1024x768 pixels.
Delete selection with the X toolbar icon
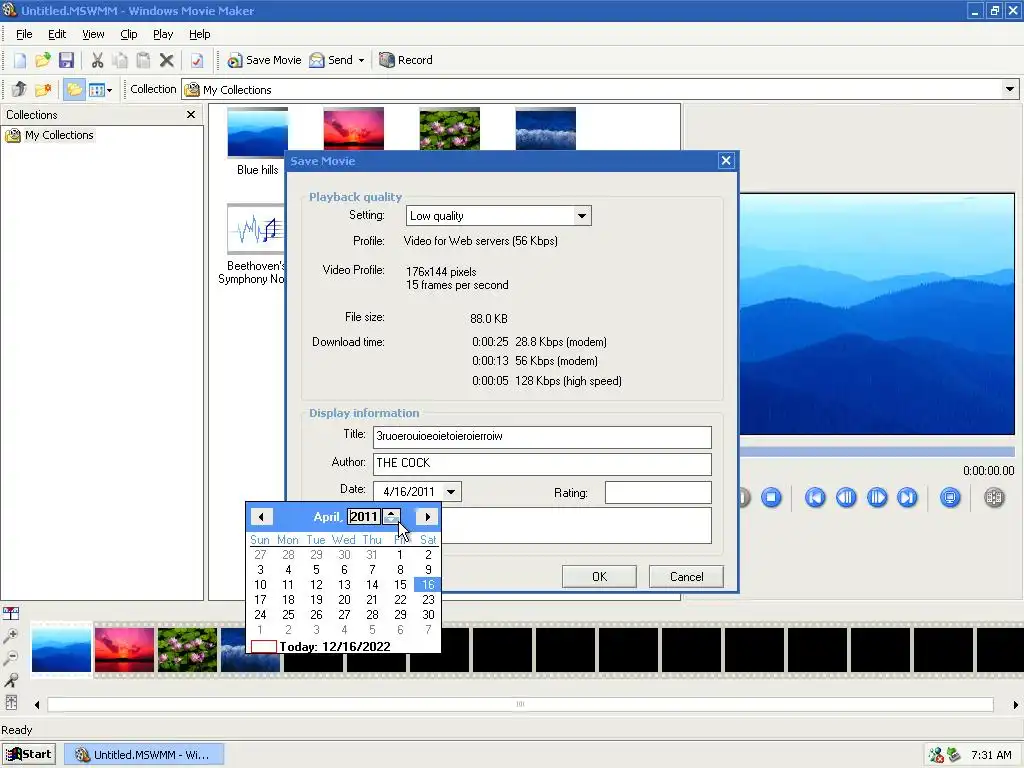coord(167,60)
